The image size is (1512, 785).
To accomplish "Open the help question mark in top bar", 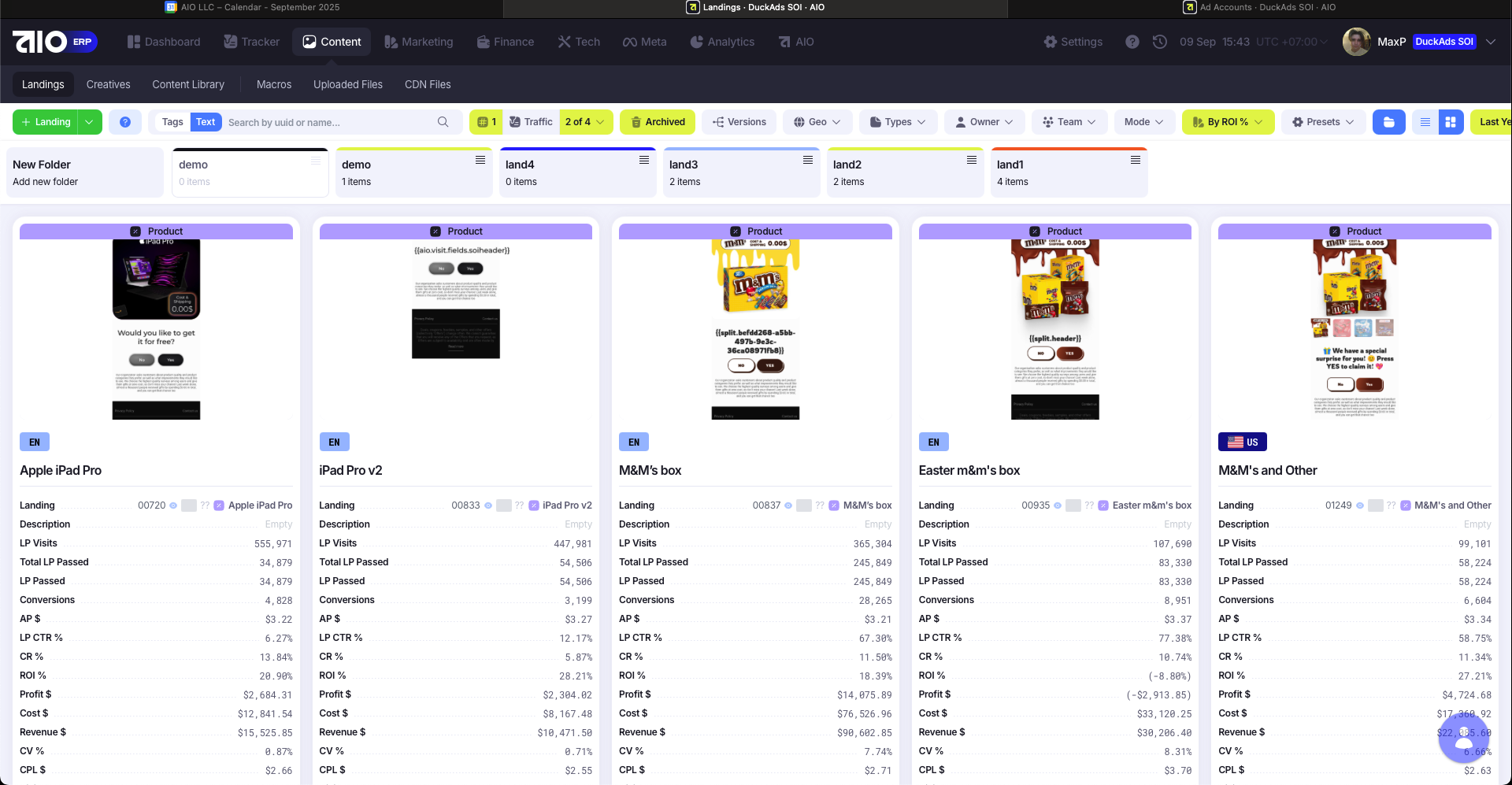I will click(x=1132, y=42).
